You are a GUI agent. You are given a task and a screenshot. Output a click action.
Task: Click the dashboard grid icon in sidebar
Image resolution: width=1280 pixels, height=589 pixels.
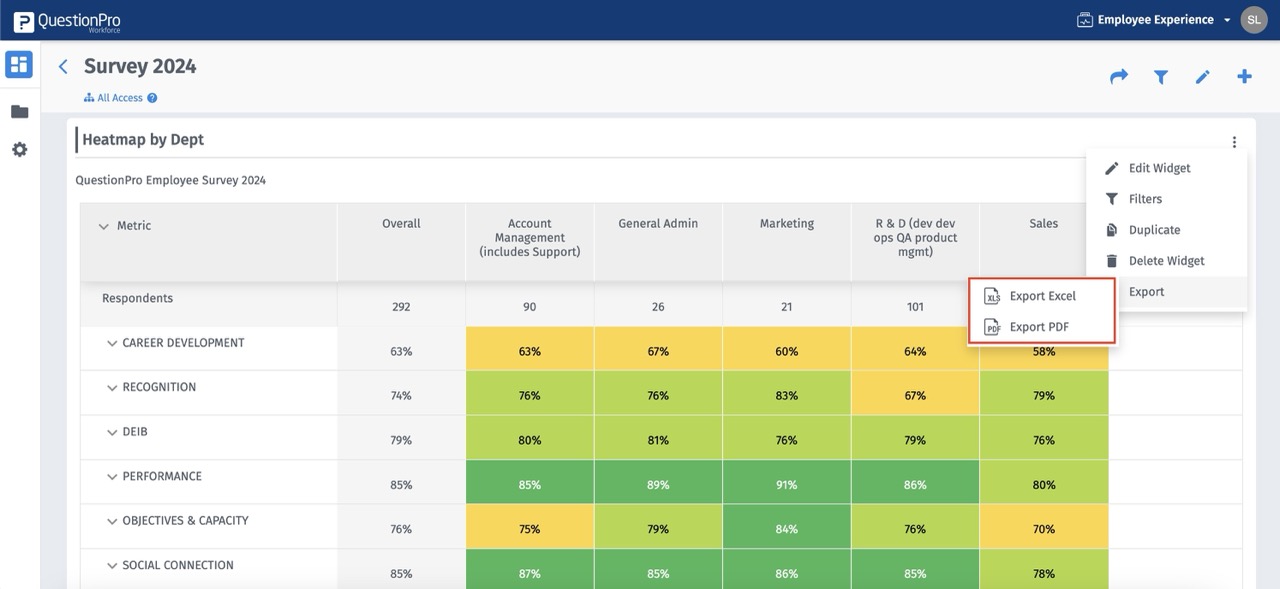pos(19,65)
